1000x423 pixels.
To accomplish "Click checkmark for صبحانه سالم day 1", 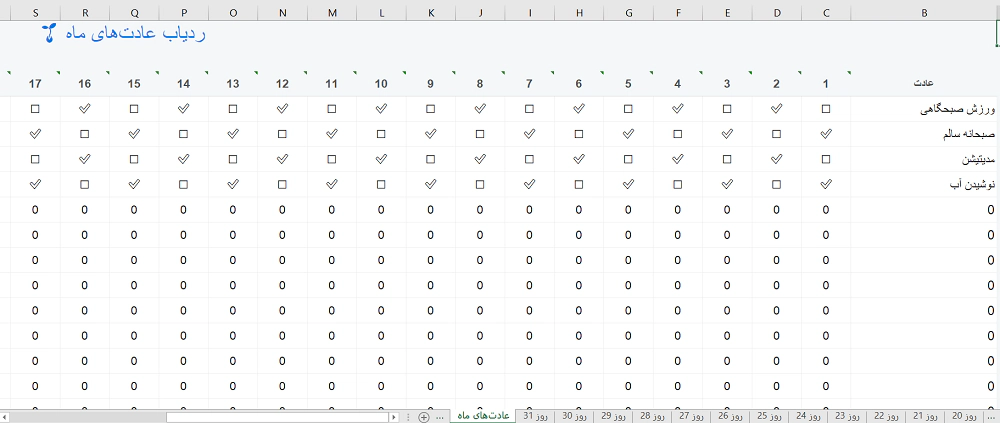I will click(x=826, y=133).
